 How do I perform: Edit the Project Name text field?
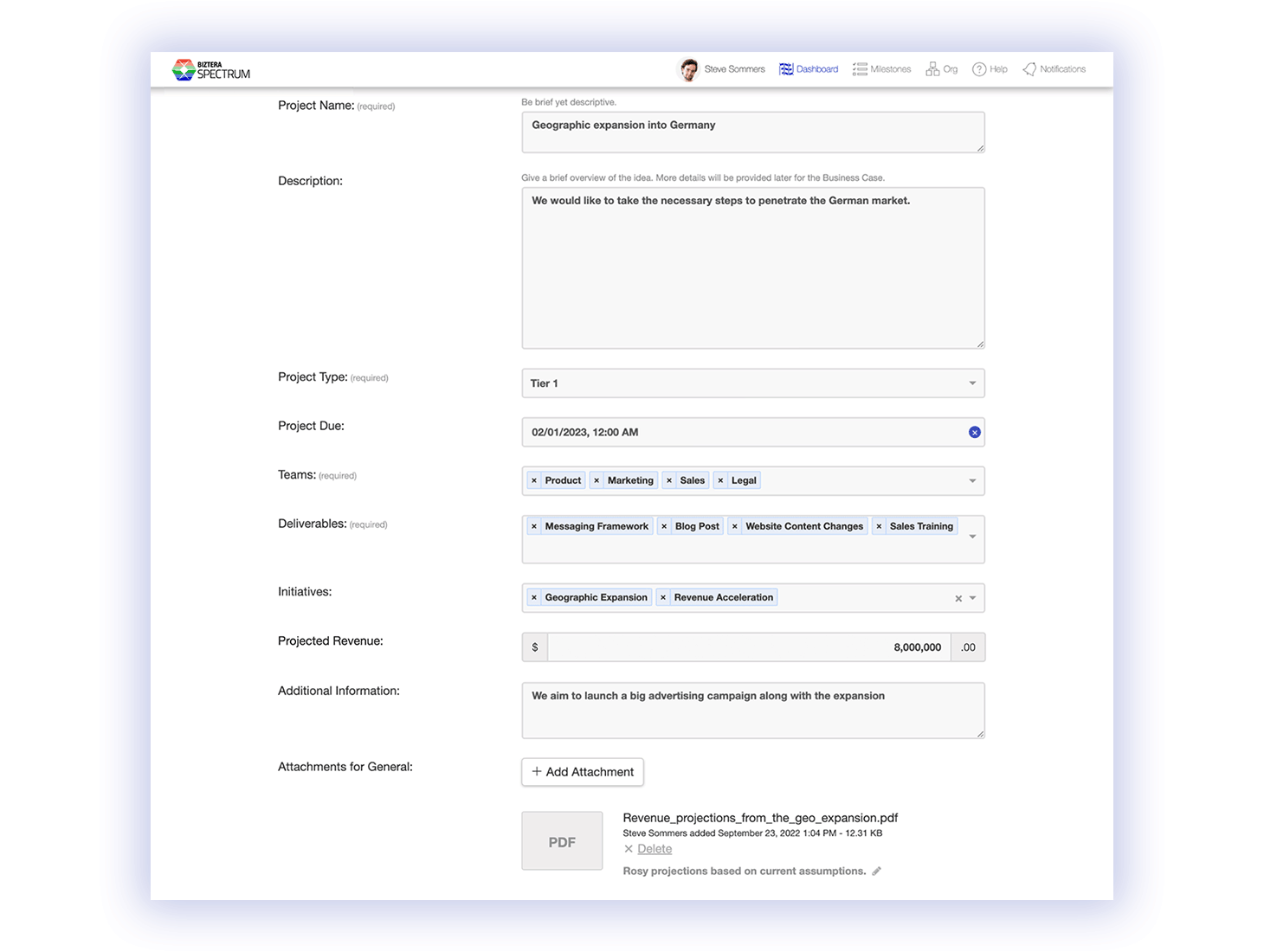click(x=753, y=132)
